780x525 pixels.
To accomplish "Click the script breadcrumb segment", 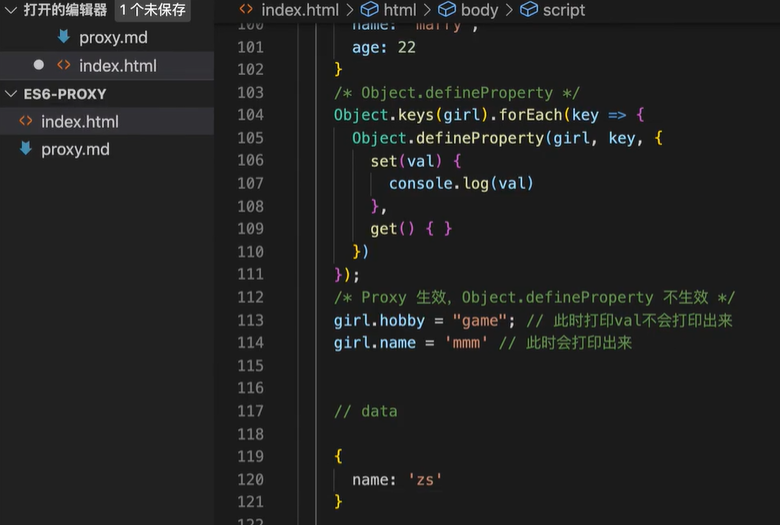I will click(x=564, y=10).
